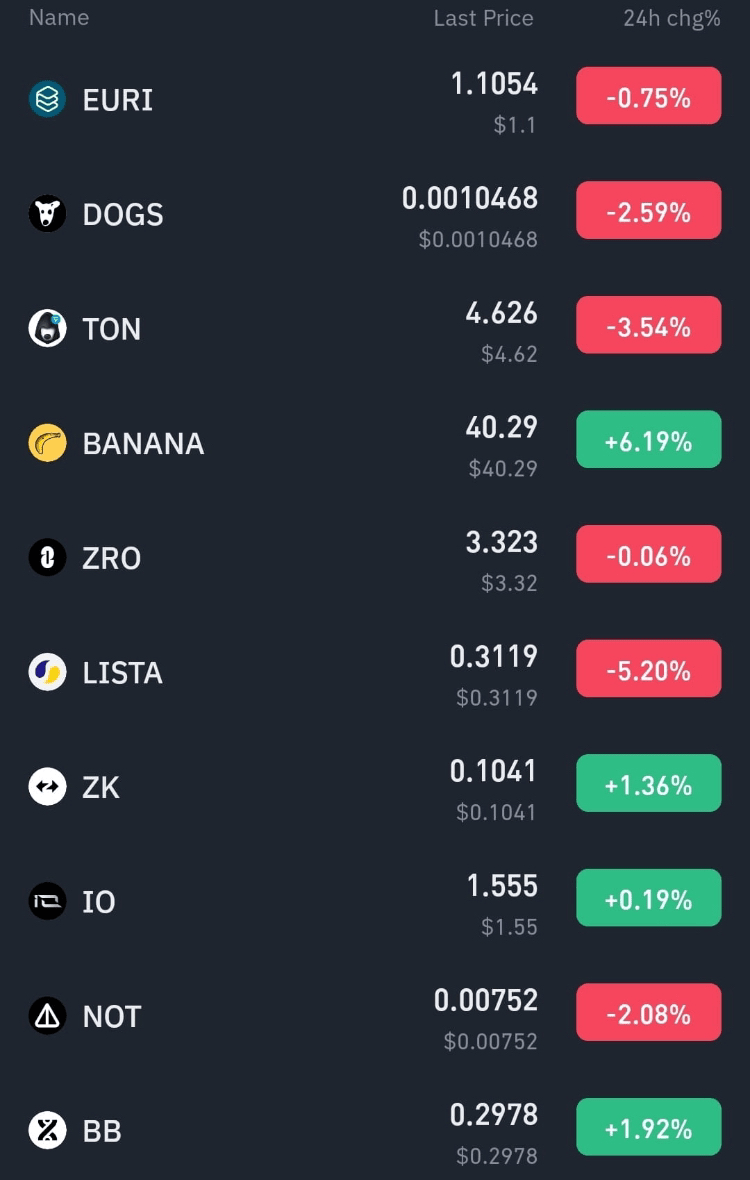
Task: Select the ZK arrows icon
Action: (x=47, y=787)
